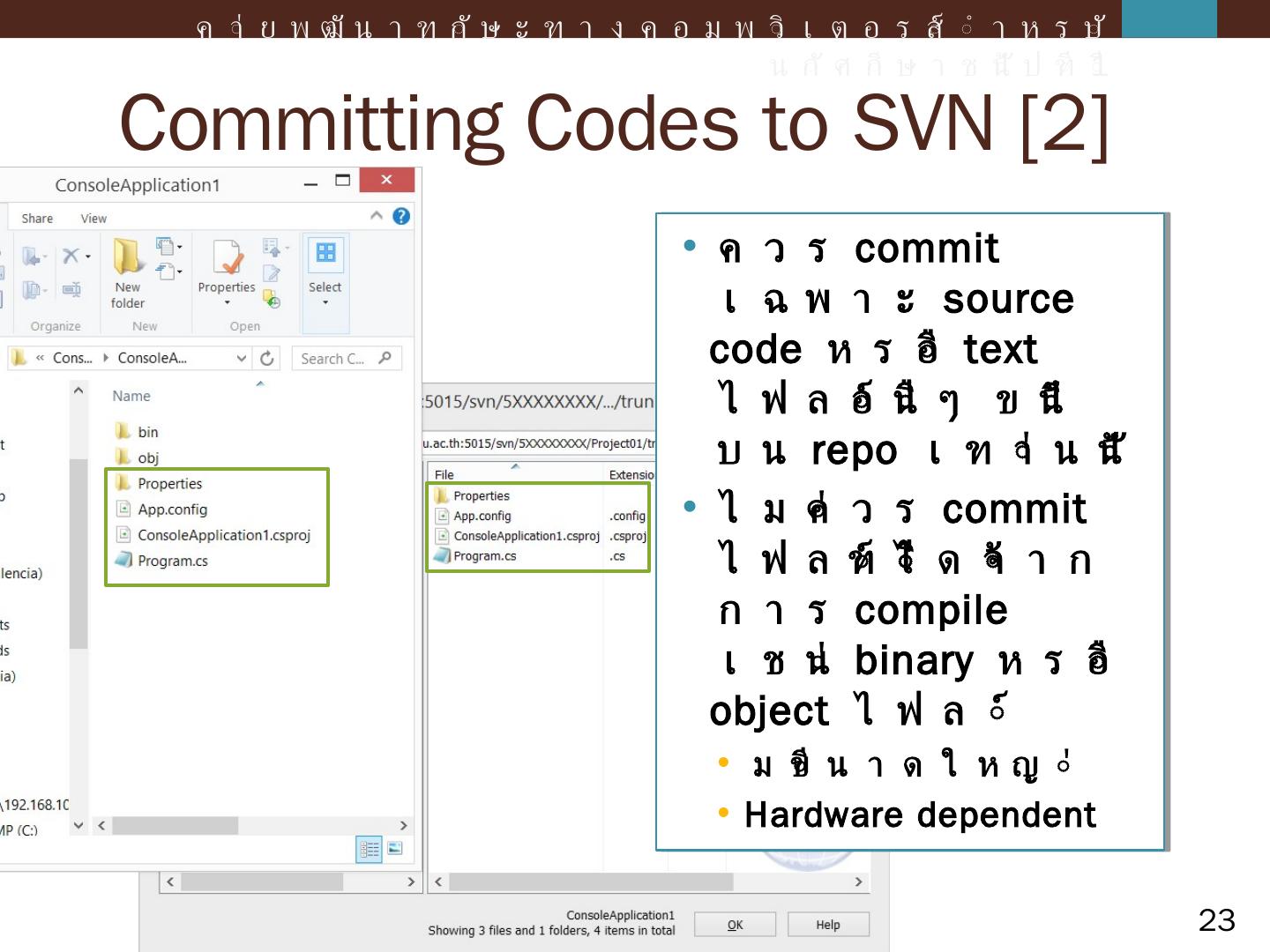Switch Explorer to large thumbnails view

(x=395, y=849)
